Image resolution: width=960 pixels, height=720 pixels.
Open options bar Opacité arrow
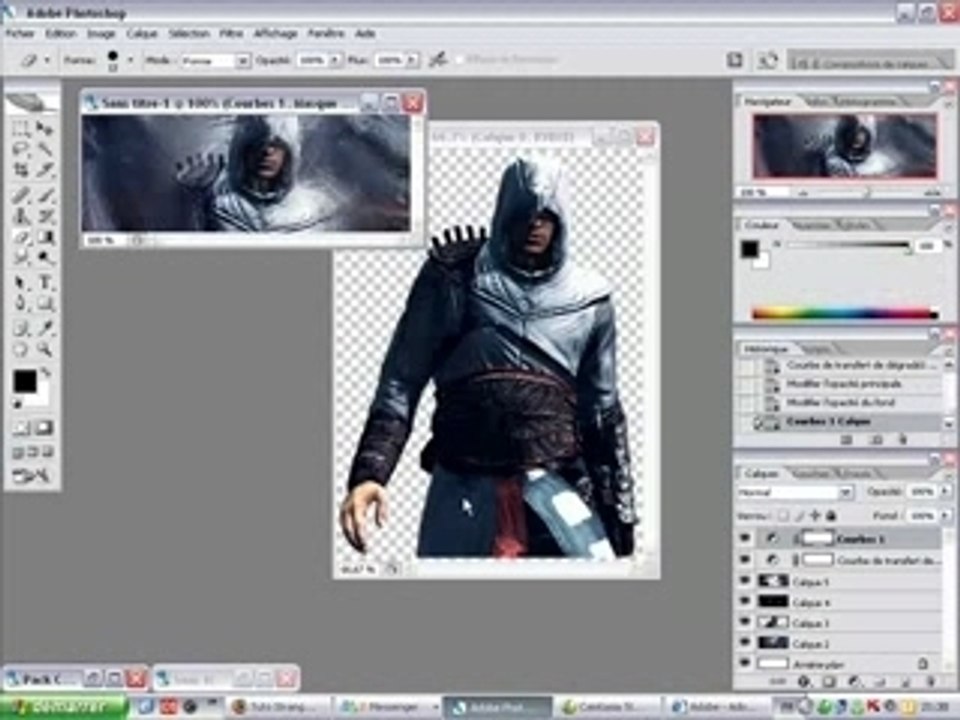[334, 60]
